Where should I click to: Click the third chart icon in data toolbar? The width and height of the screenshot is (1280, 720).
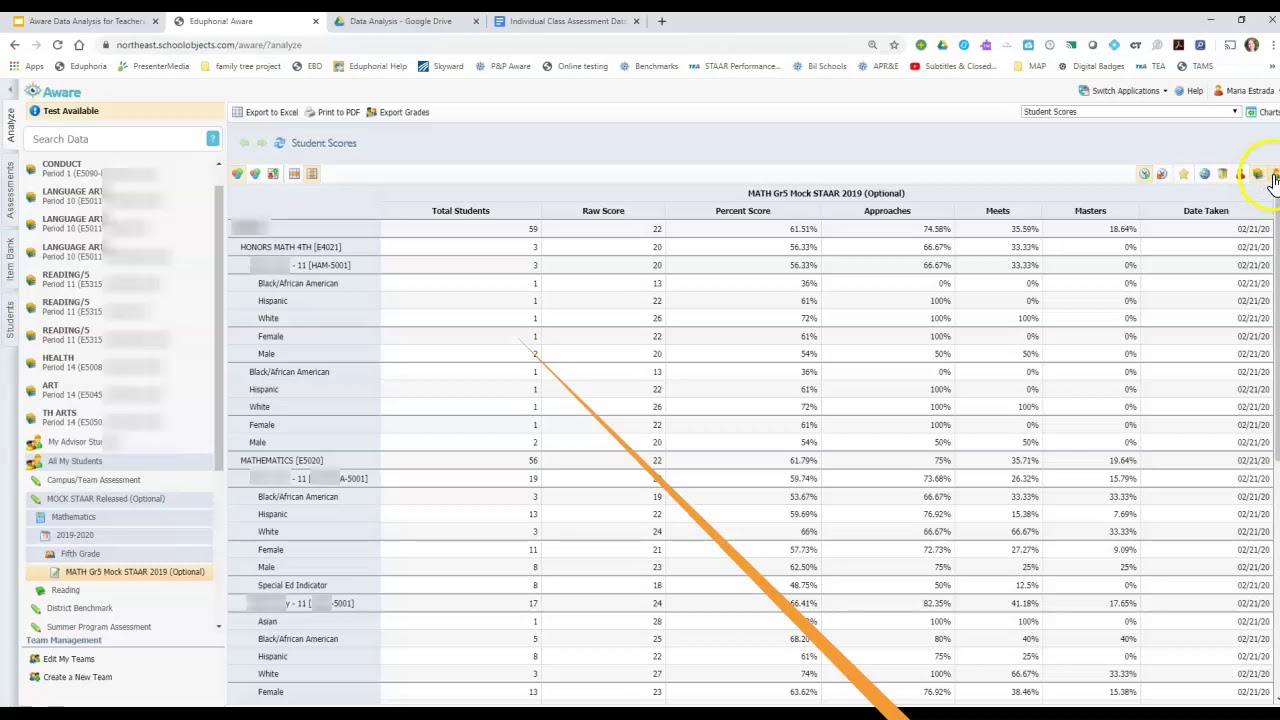pyautogui.click(x=273, y=174)
